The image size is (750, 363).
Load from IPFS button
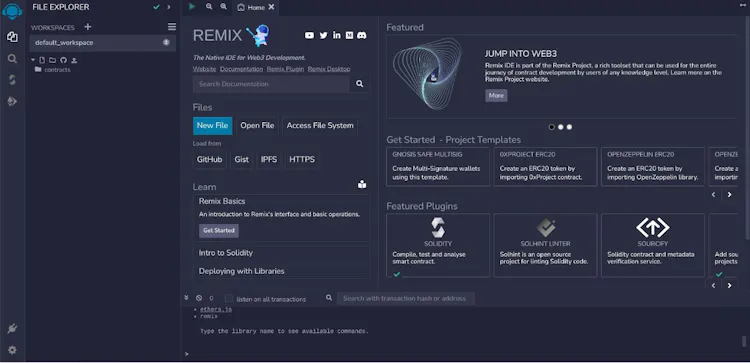click(269, 159)
